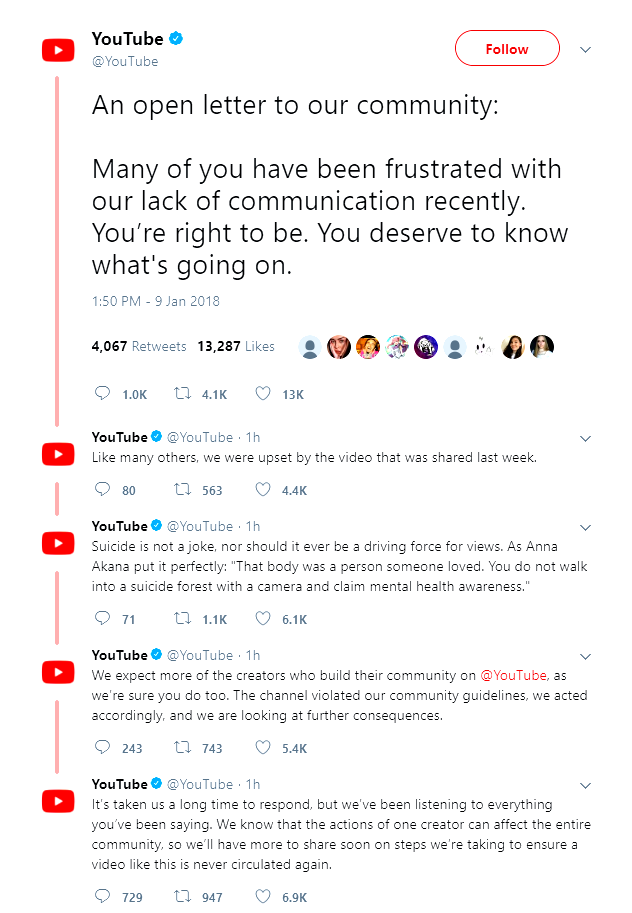Reply to the "It's taken us a long time" tweet
Viewport: 632px width, 913px height.
click(102, 896)
